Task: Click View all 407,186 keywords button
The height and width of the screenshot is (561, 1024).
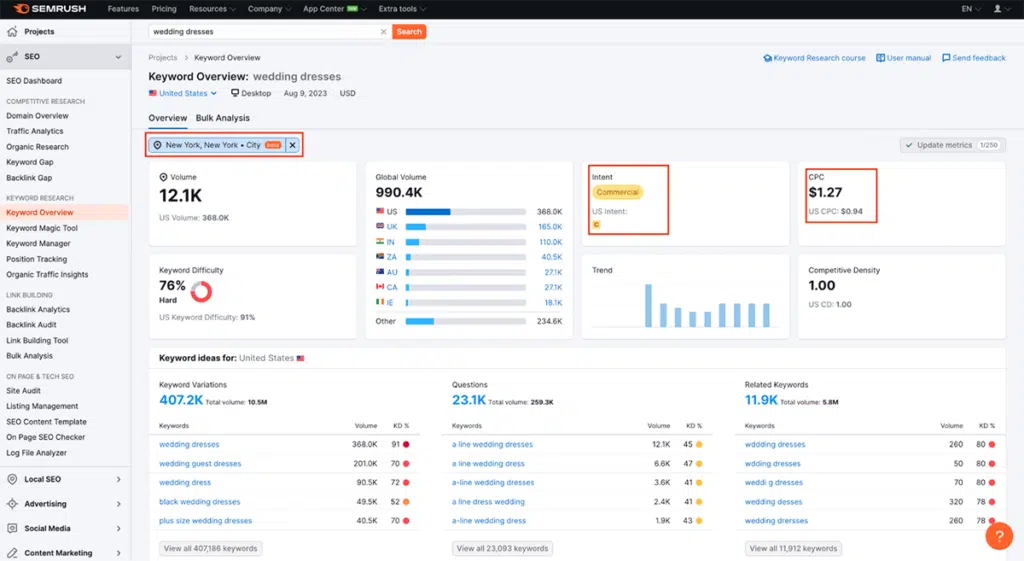Action: point(210,549)
